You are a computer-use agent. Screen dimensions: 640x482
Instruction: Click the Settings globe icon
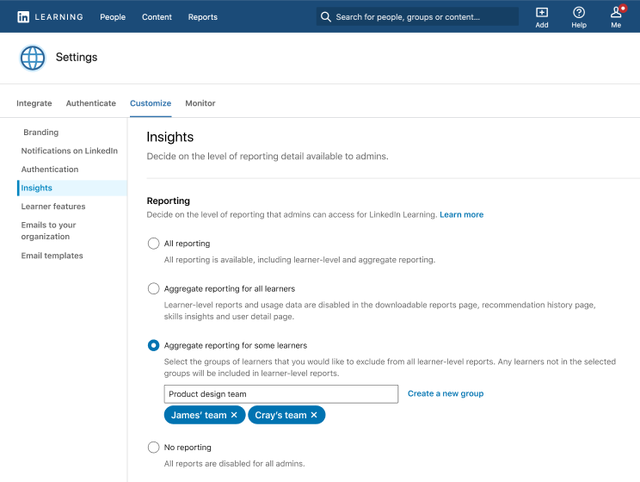click(33, 58)
